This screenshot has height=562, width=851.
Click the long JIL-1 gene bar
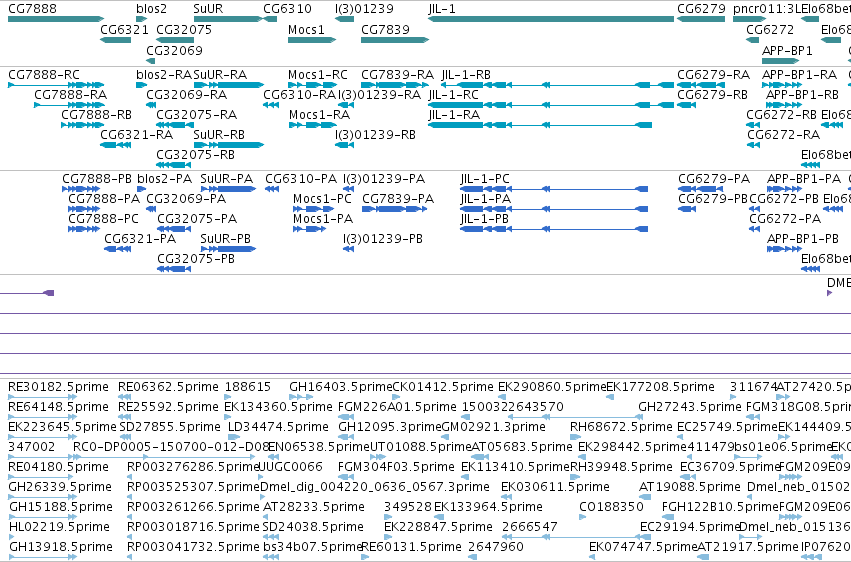click(x=551, y=19)
